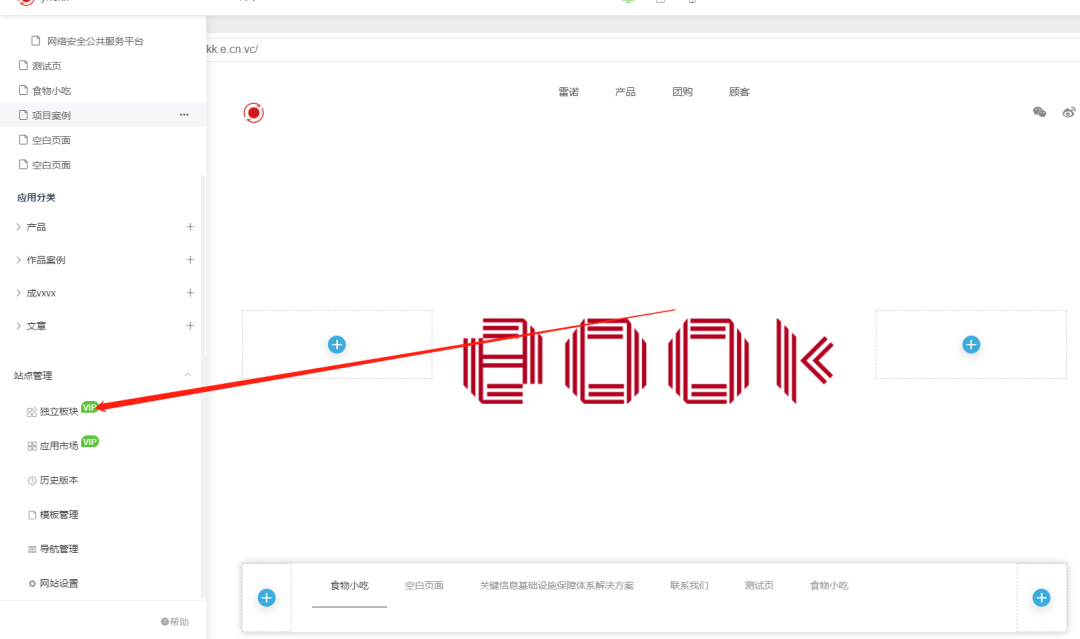Open the 顾客 navigation item
Viewport: 1080px width, 639px height.
point(739,92)
